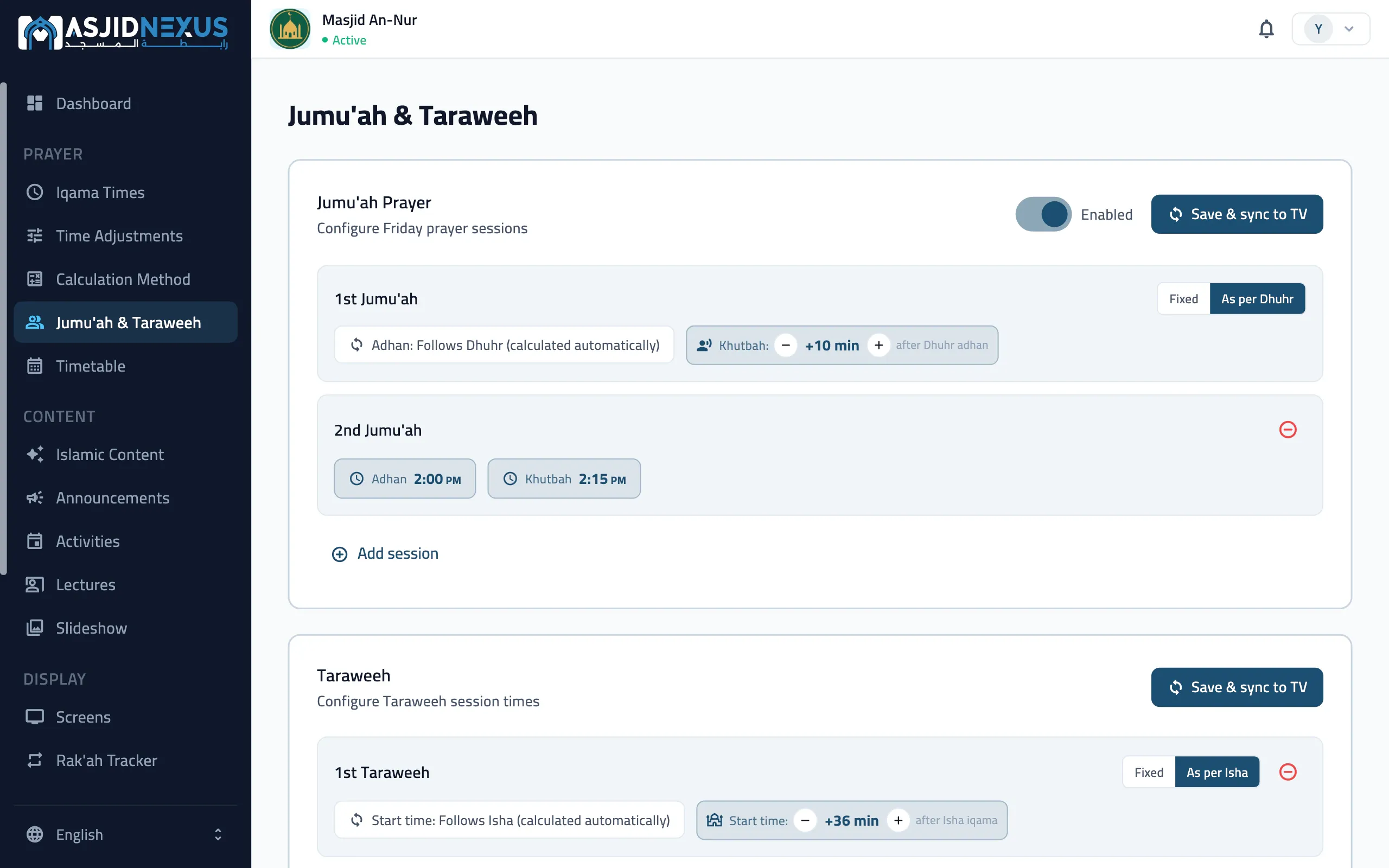Go to Rak'ah Tracker page
Viewport: 1389px width, 868px height.
pos(125,760)
